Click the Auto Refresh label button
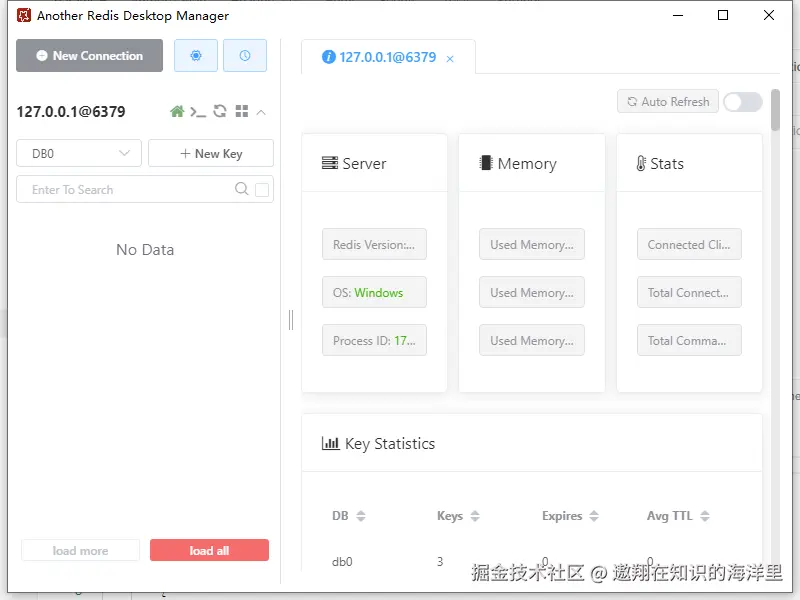Screen dimensions: 800x600 pyautogui.click(x=668, y=102)
